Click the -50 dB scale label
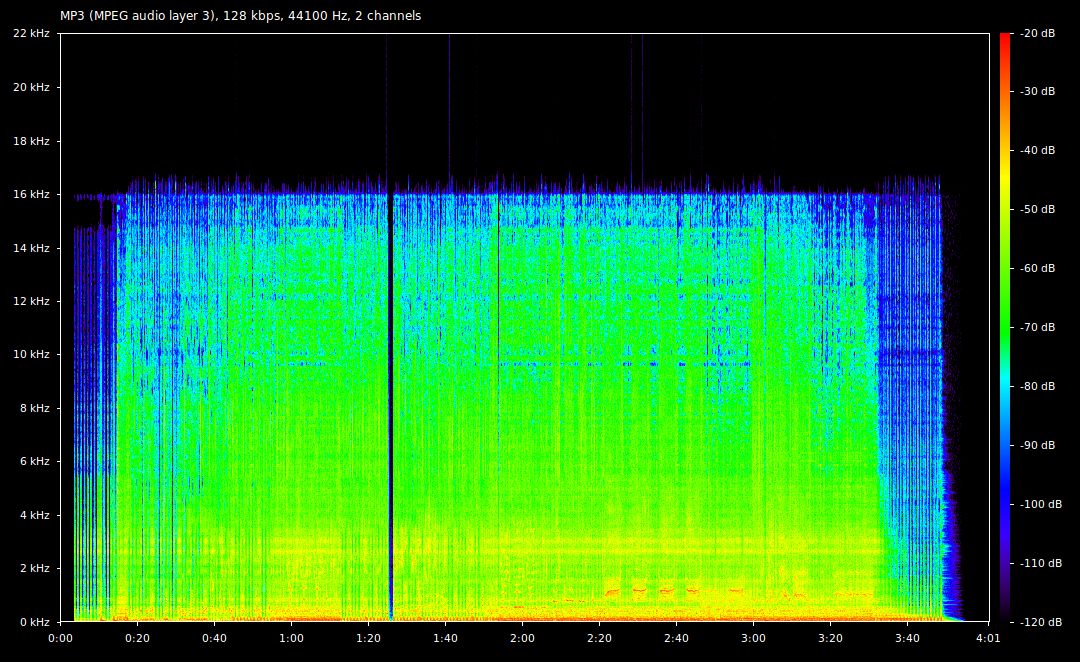Screen dimensions: 1080x662 click(1037, 209)
